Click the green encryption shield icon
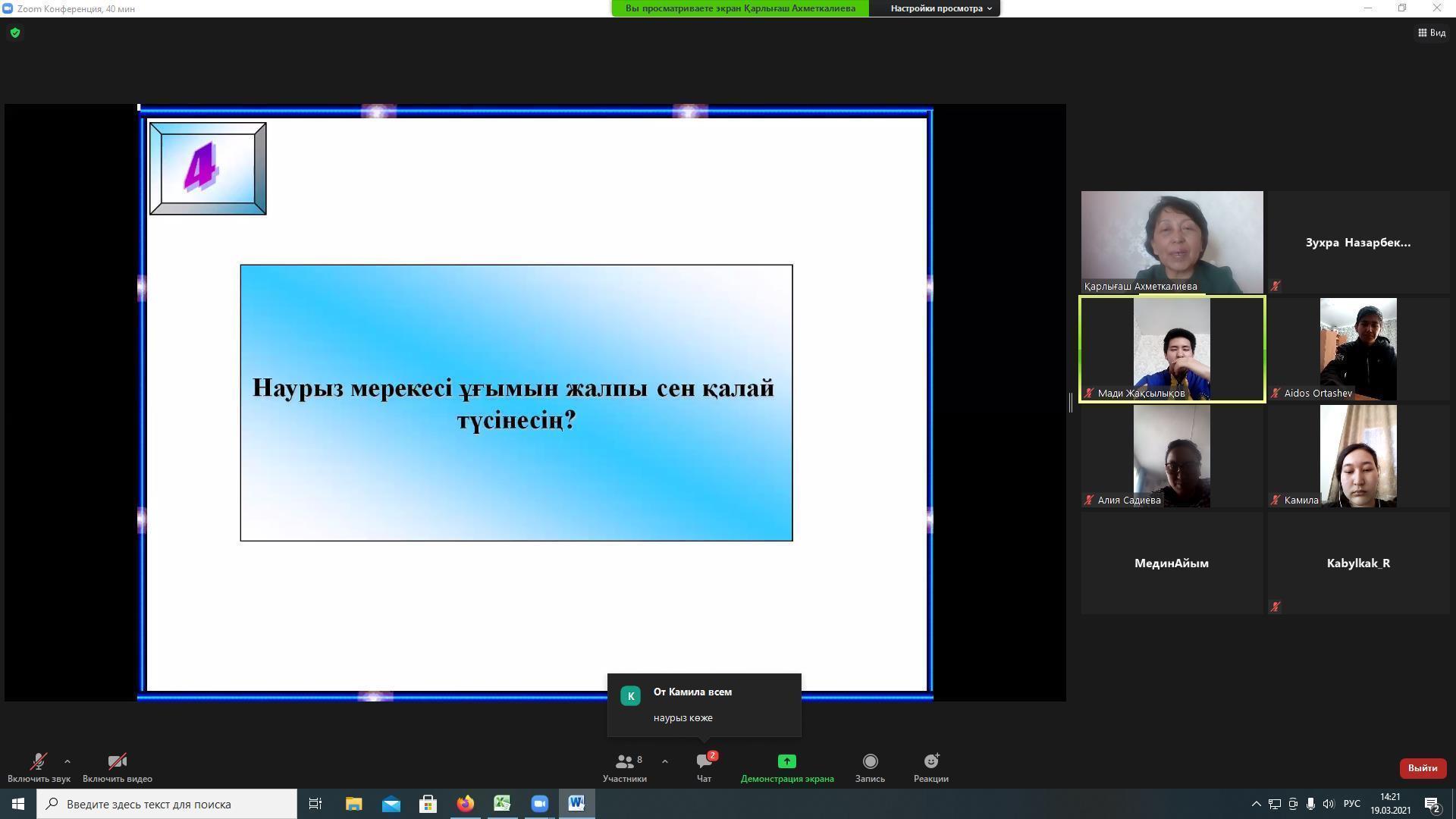 [x=15, y=33]
